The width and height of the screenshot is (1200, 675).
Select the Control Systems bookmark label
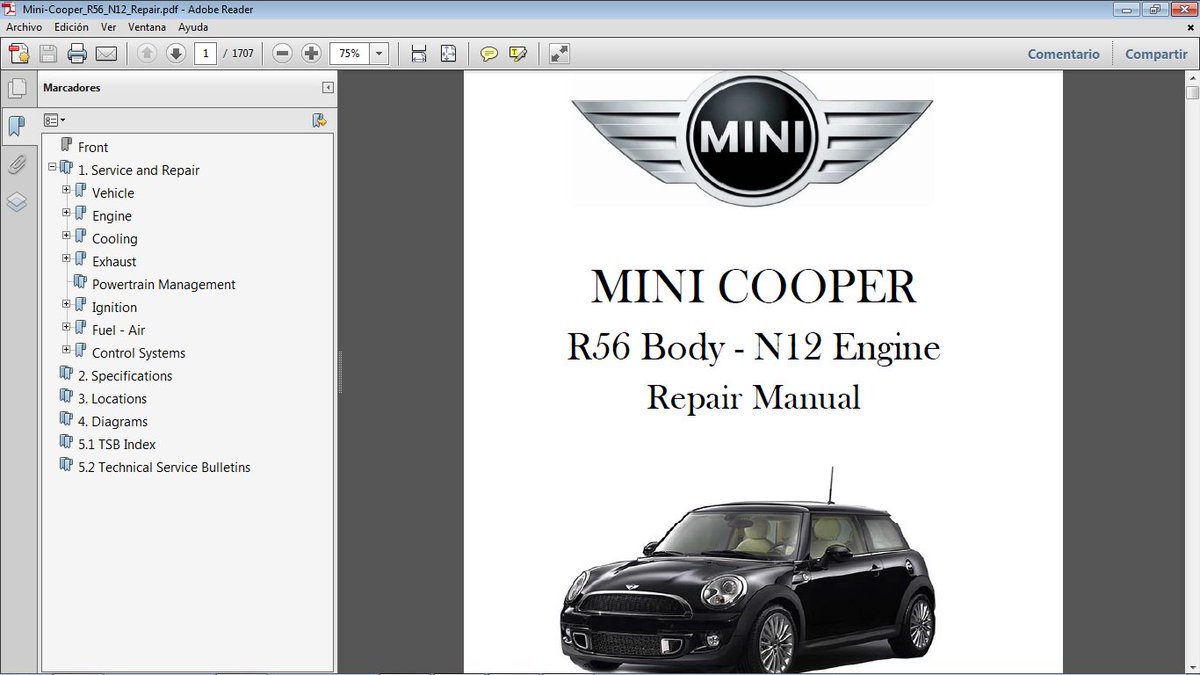139,353
